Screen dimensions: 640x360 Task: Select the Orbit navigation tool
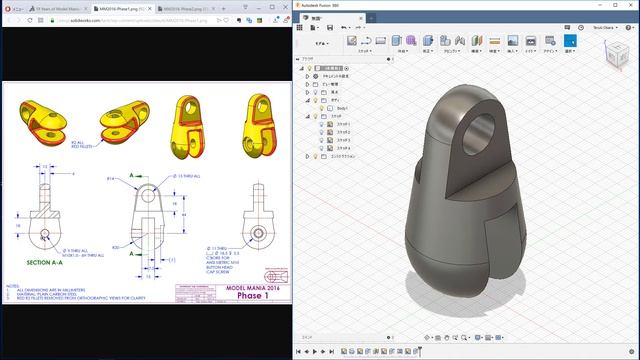pos(427,338)
